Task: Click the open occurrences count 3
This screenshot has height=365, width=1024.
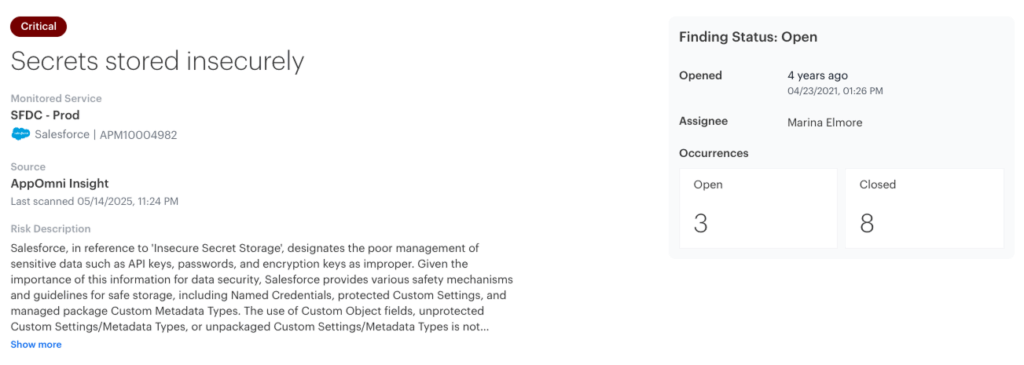Action: [700, 223]
